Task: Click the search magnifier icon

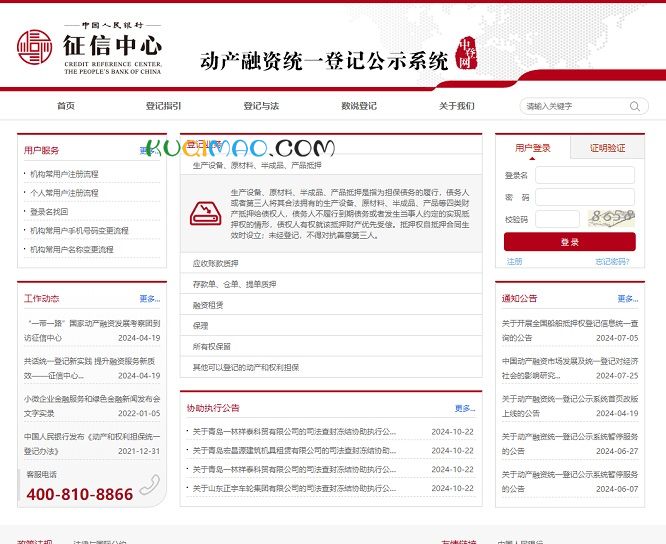Action: pos(635,106)
